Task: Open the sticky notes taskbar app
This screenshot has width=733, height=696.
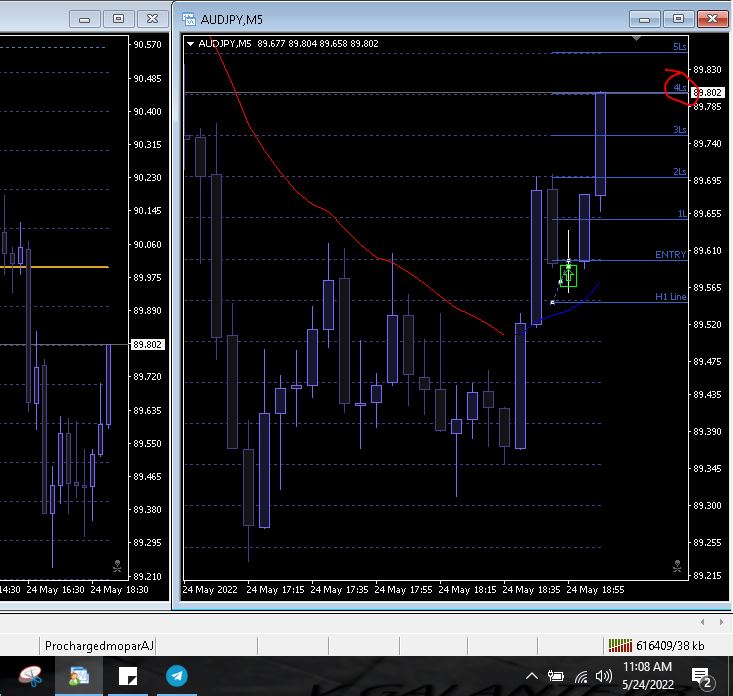Action: coord(128,676)
